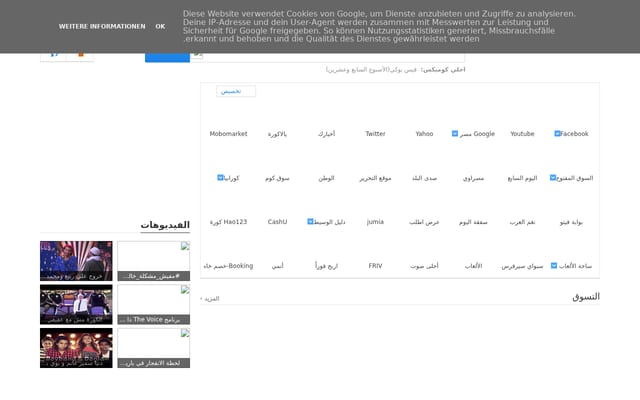The height and width of the screenshot is (400, 640).
Task: Open the اربح فوراً link
Action: pos(327,266)
